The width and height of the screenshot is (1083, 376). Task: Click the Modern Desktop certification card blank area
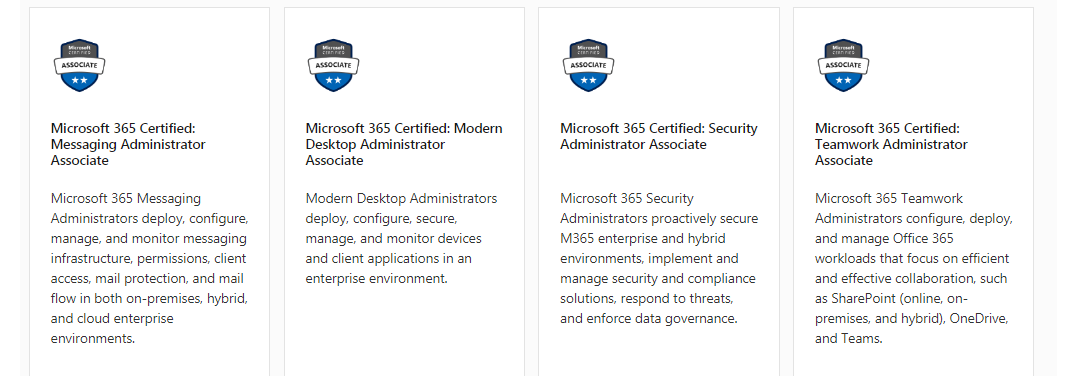click(404, 332)
